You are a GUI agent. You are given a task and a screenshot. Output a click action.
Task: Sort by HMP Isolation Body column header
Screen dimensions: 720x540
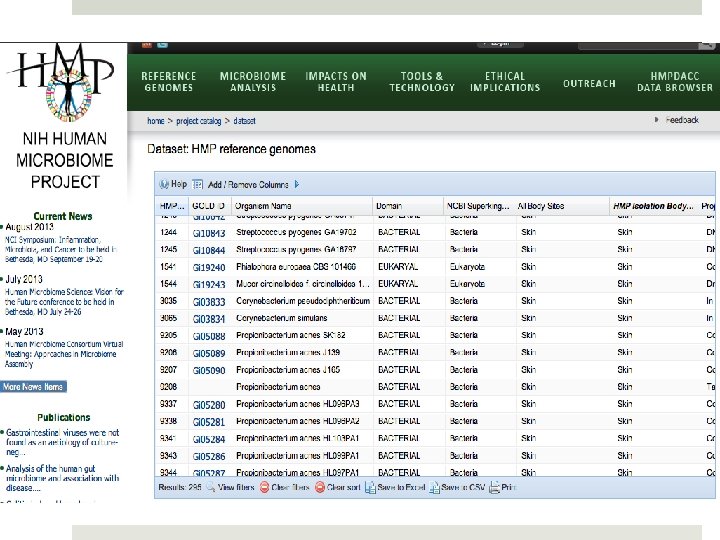click(654, 206)
